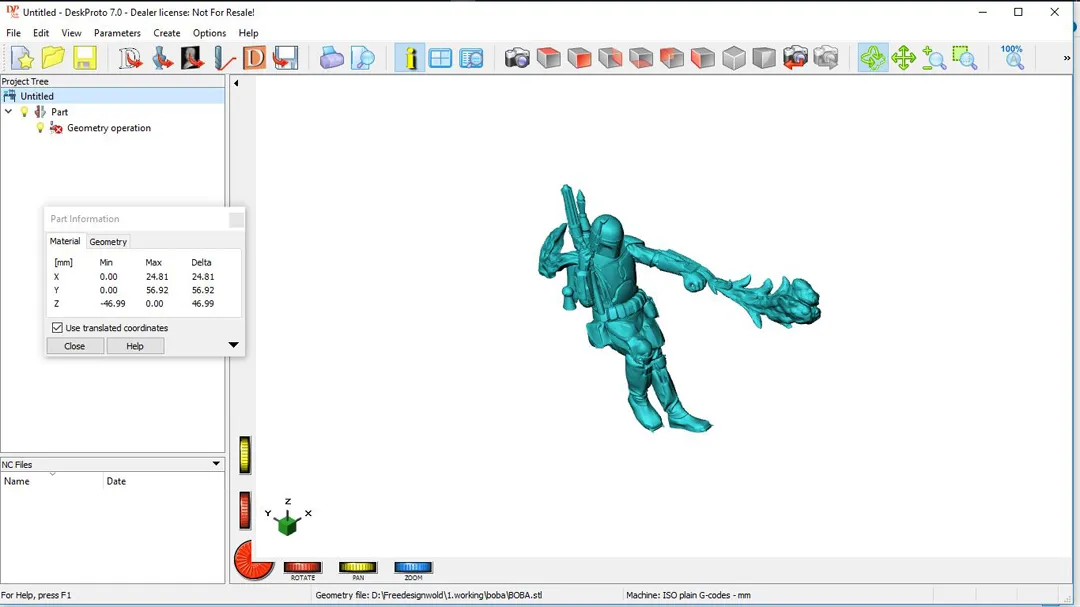Click the Subjects in view icon

click(471, 58)
